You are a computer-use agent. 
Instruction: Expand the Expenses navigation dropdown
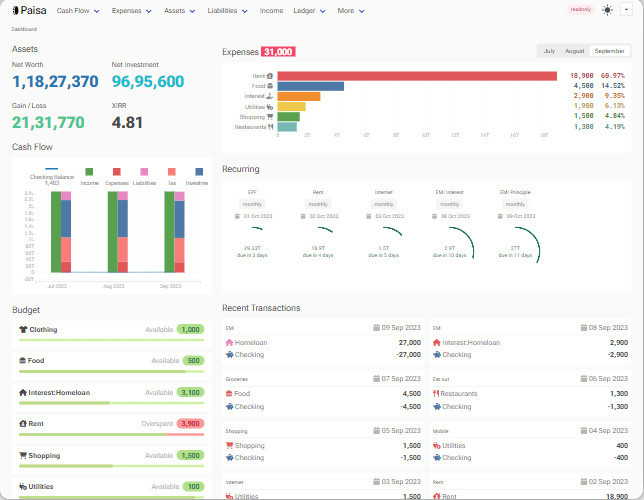[132, 10]
